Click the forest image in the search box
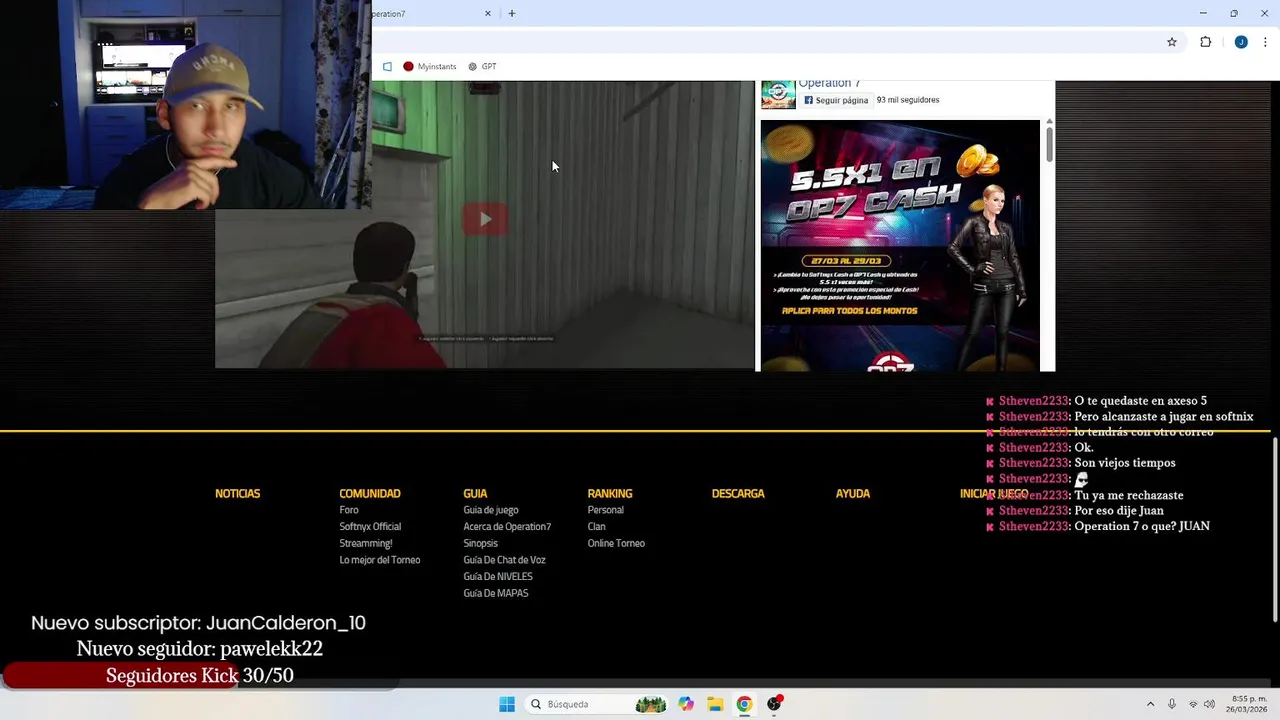This screenshot has width=1280, height=720. tap(651, 704)
